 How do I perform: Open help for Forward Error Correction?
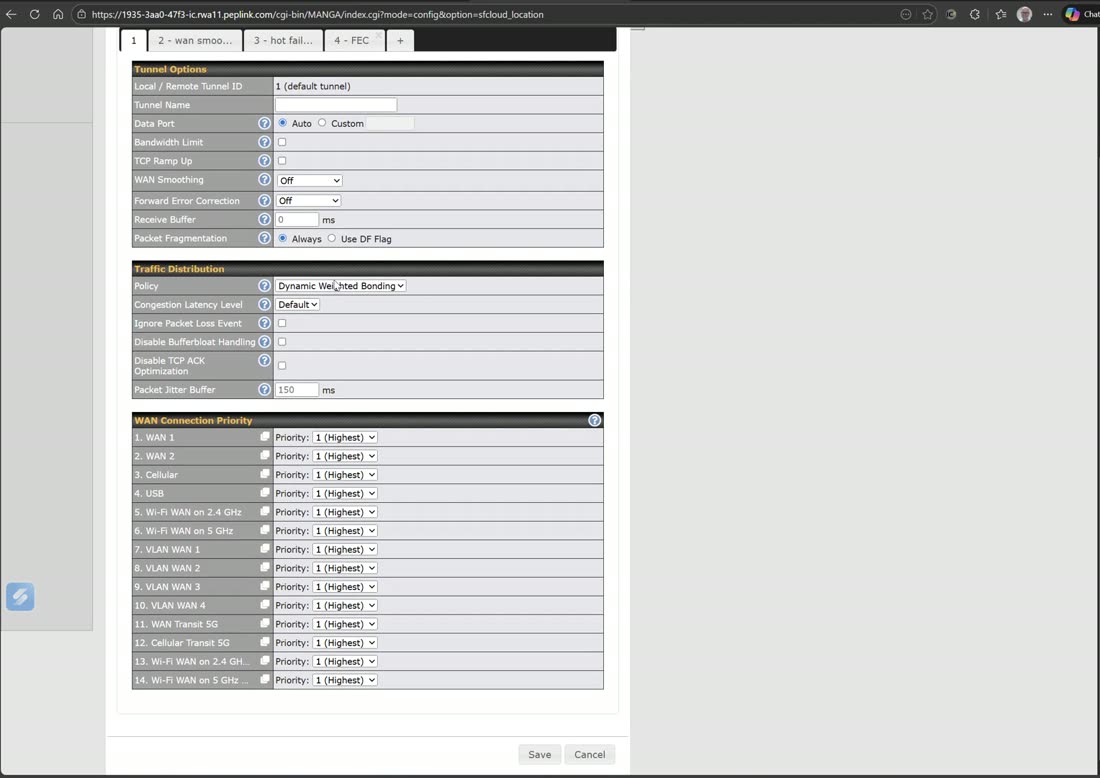(x=264, y=201)
